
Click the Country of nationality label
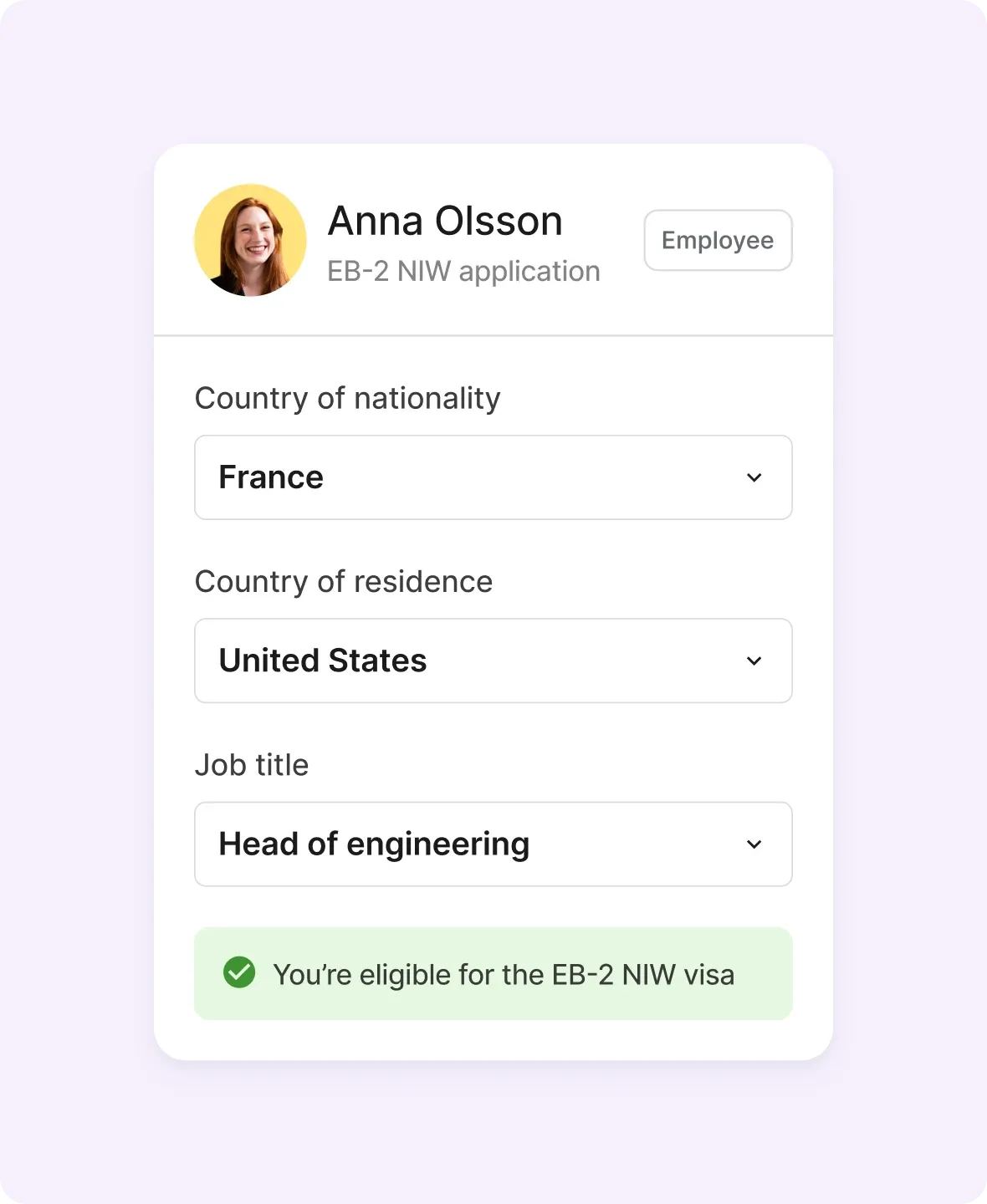coord(347,398)
